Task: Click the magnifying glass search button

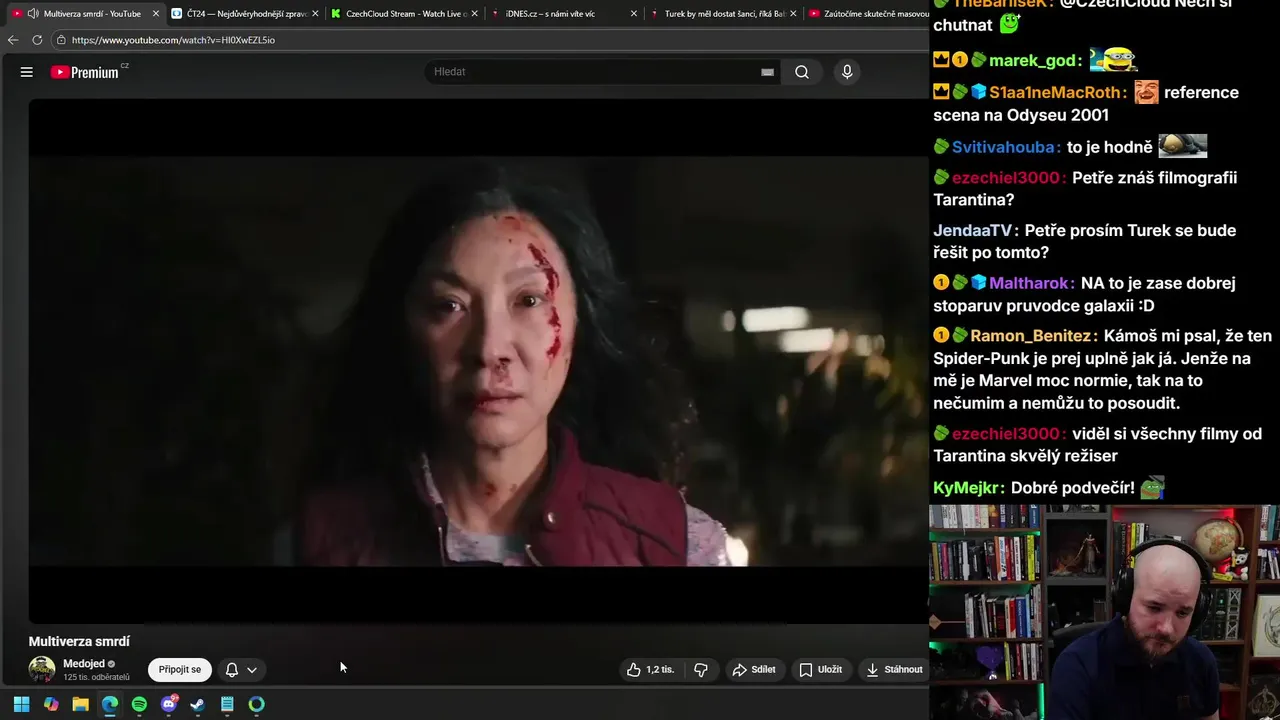Action: [802, 72]
